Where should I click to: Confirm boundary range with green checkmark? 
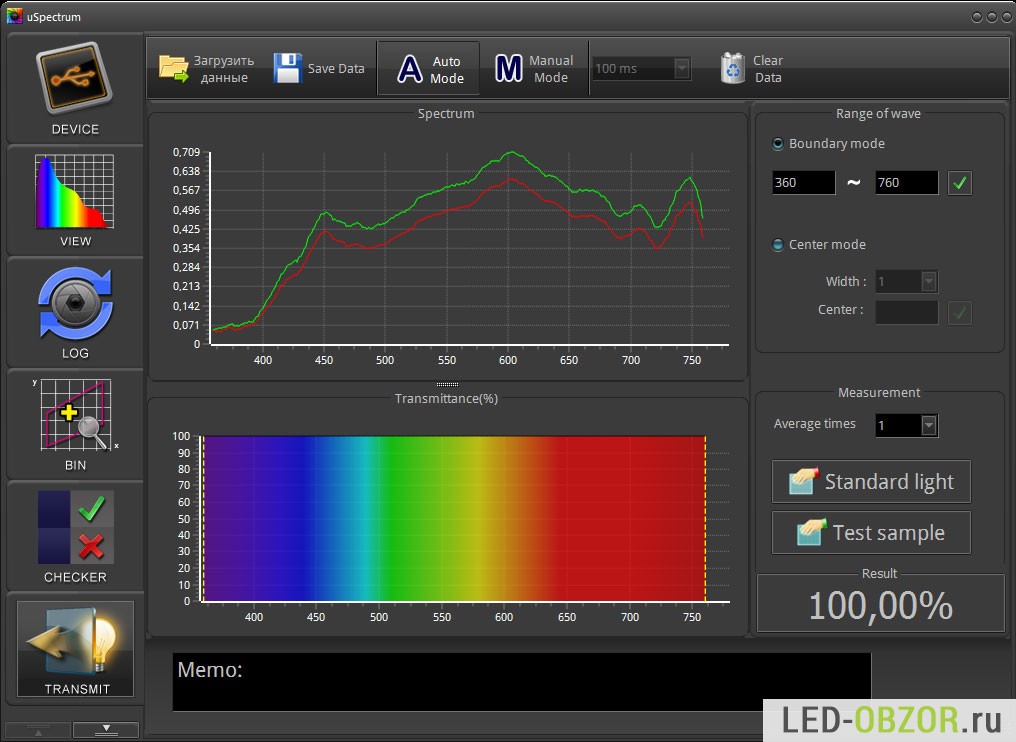click(960, 183)
